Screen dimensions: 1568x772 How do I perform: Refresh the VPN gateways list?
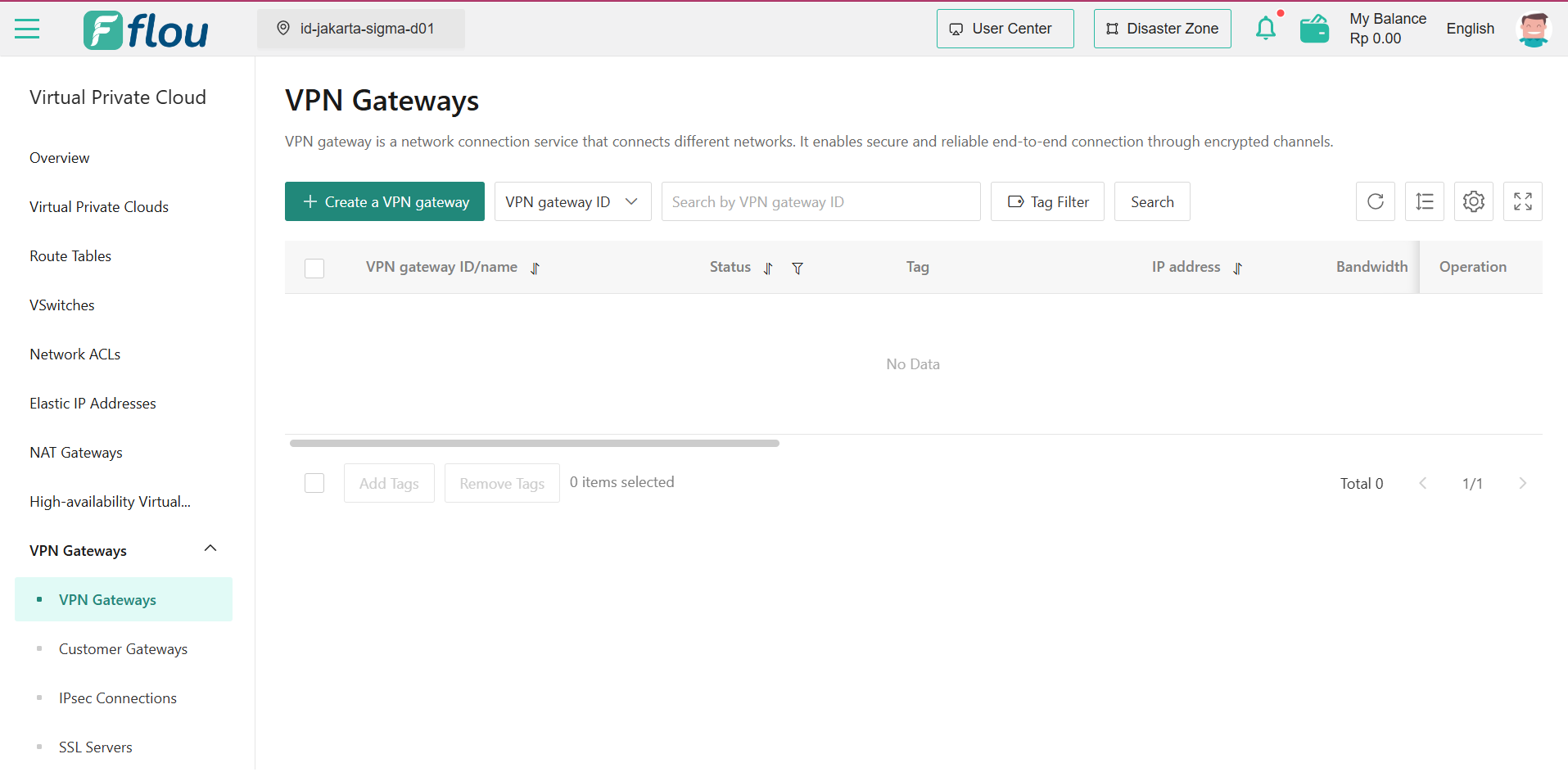pyautogui.click(x=1376, y=201)
